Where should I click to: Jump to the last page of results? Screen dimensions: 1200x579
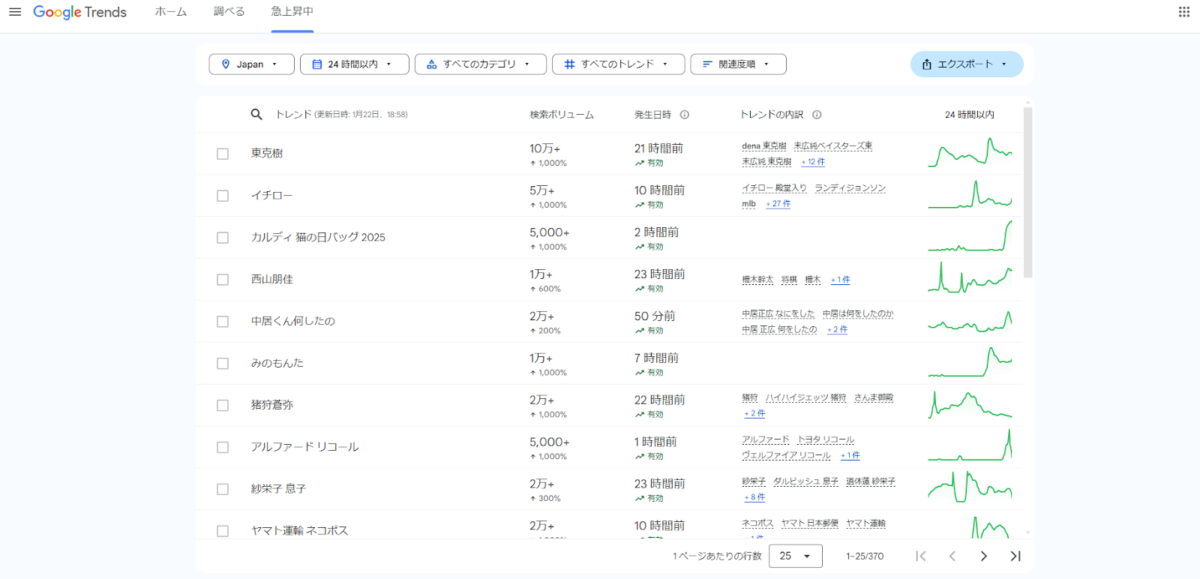[x=1016, y=556]
